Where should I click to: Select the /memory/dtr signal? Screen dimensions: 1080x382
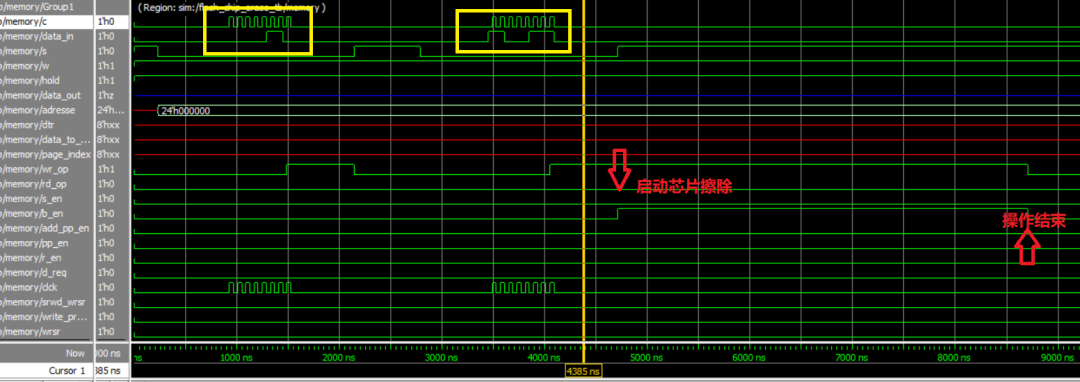coord(46,125)
